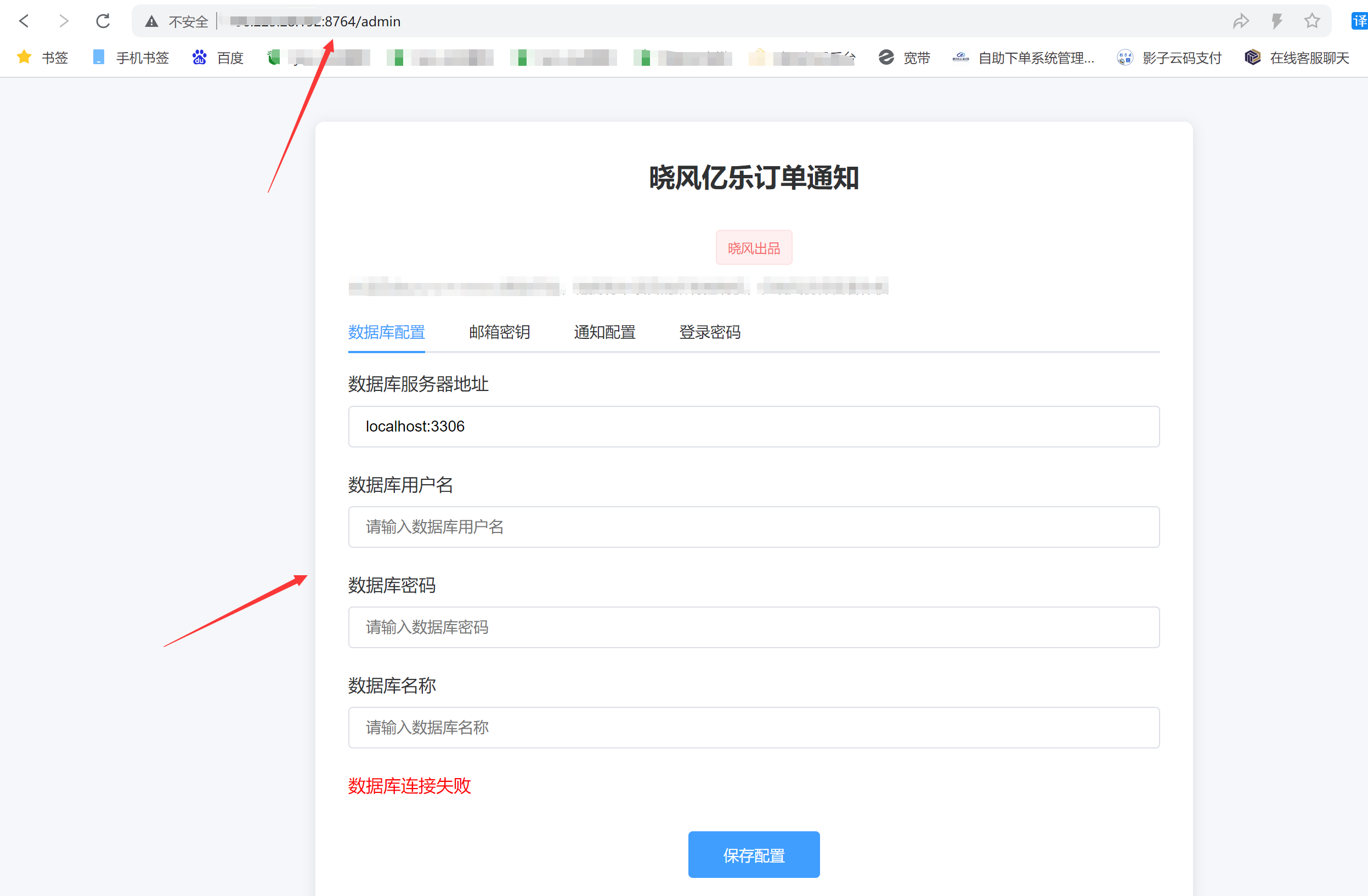Open the 百度 bookmark
Screen dimensions: 1368x896
(x=218, y=58)
